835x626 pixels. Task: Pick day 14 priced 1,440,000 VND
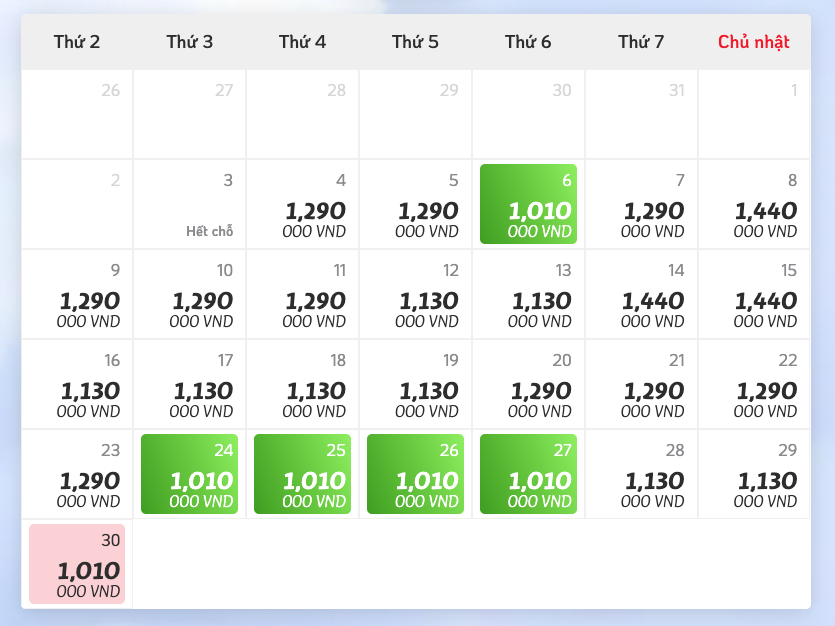pyautogui.click(x=641, y=294)
